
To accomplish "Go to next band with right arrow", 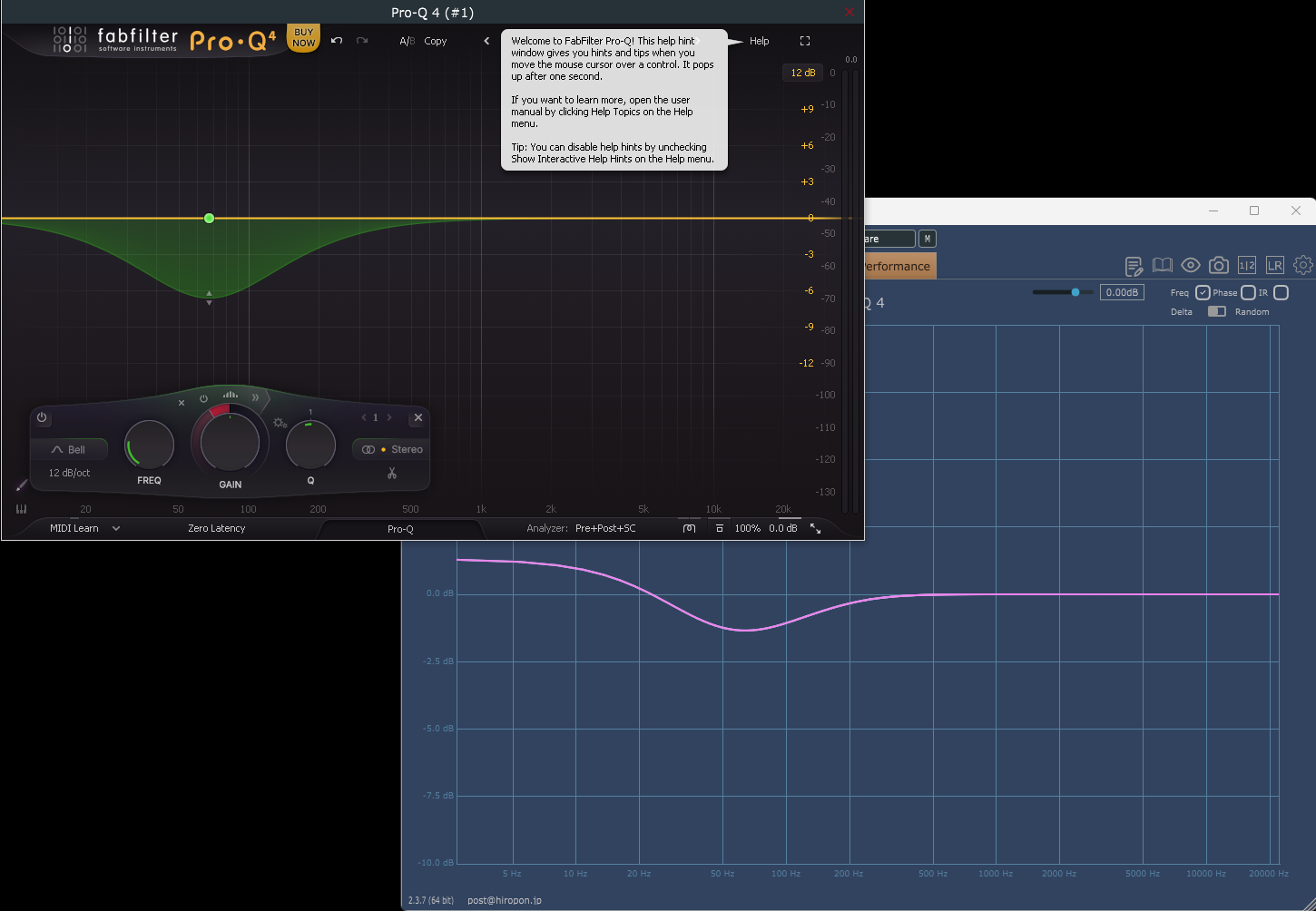I will 389,417.
